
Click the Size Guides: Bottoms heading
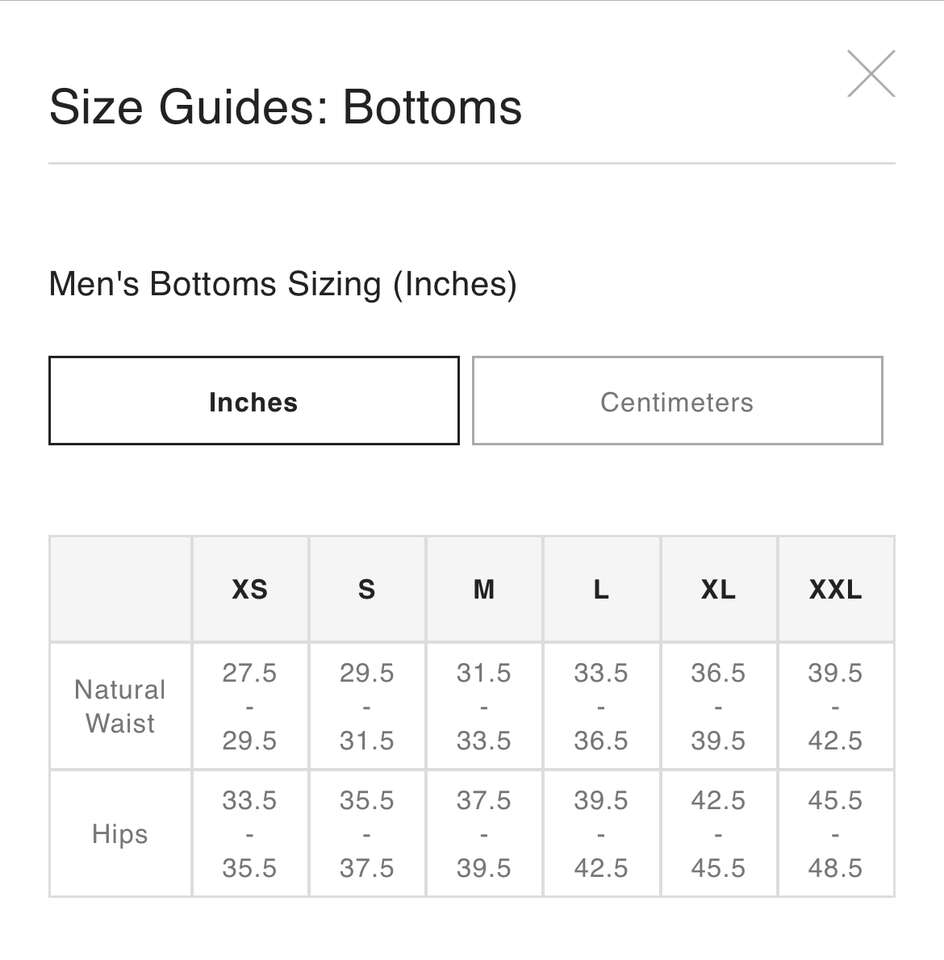tap(285, 107)
